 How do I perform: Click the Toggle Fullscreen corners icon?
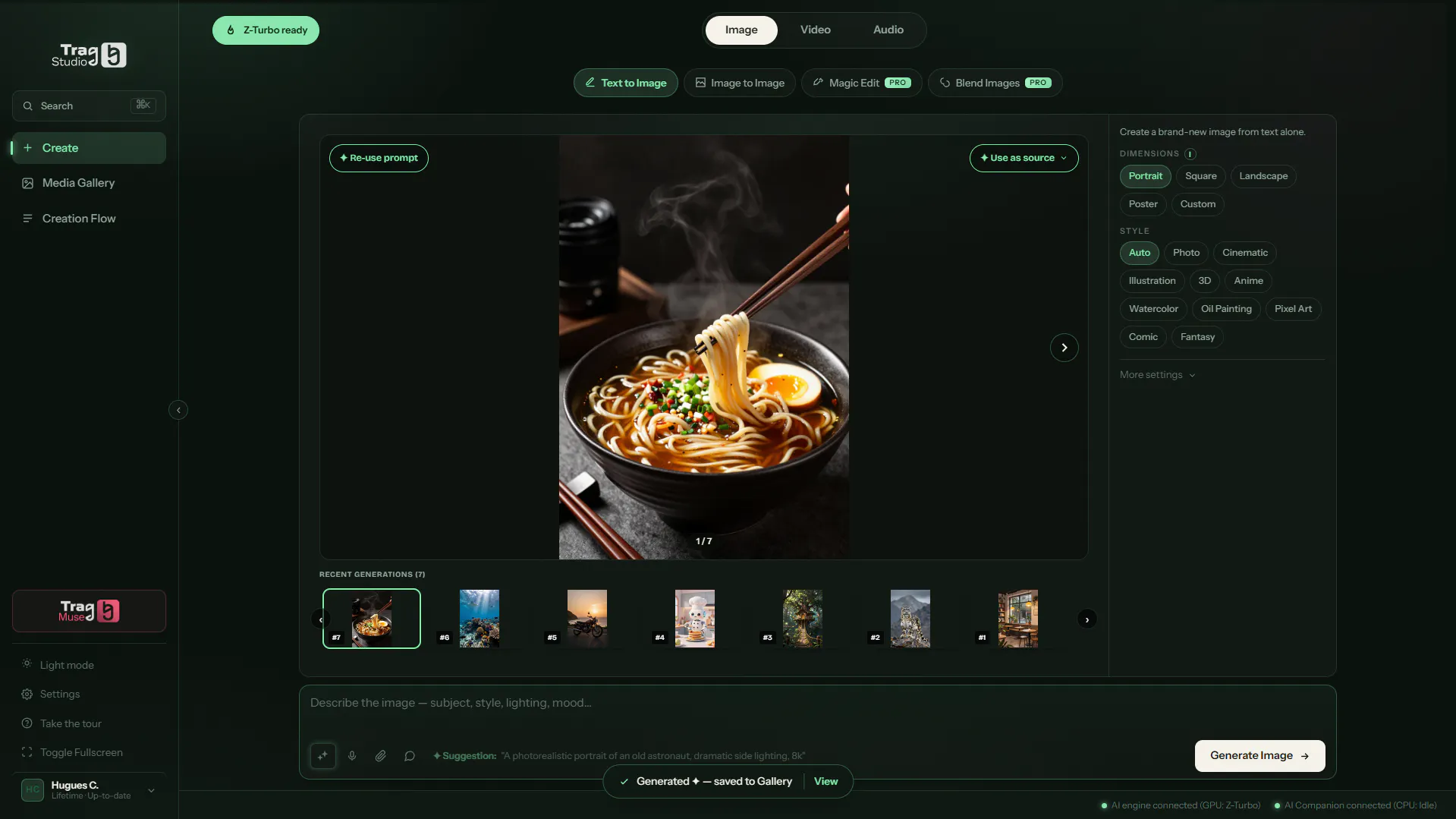click(27, 752)
